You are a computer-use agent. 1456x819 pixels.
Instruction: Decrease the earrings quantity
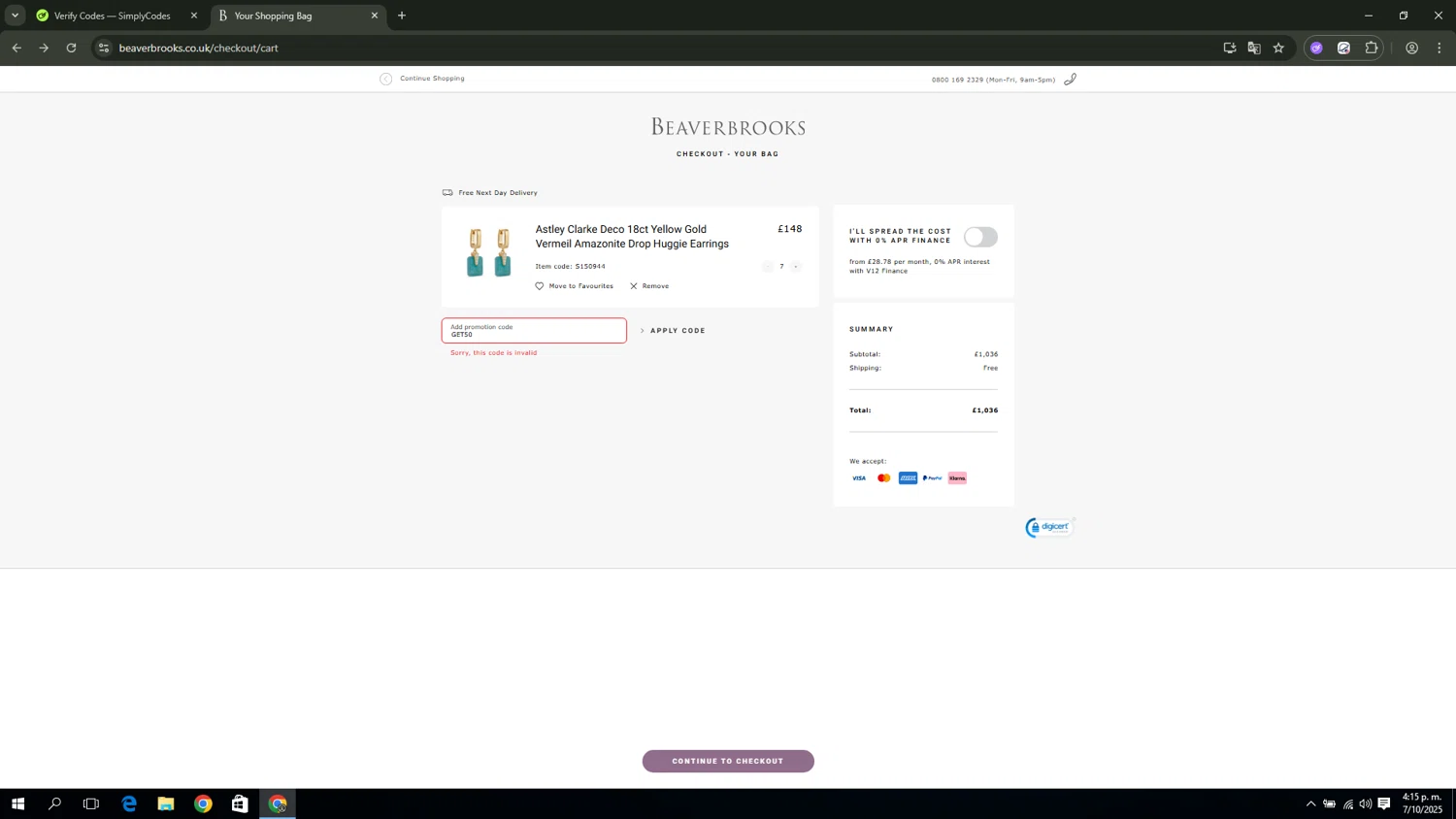(767, 266)
